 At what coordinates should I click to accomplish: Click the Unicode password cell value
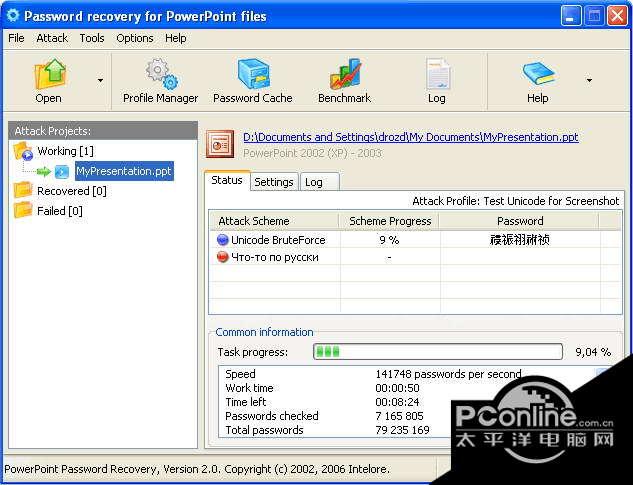click(x=520, y=240)
